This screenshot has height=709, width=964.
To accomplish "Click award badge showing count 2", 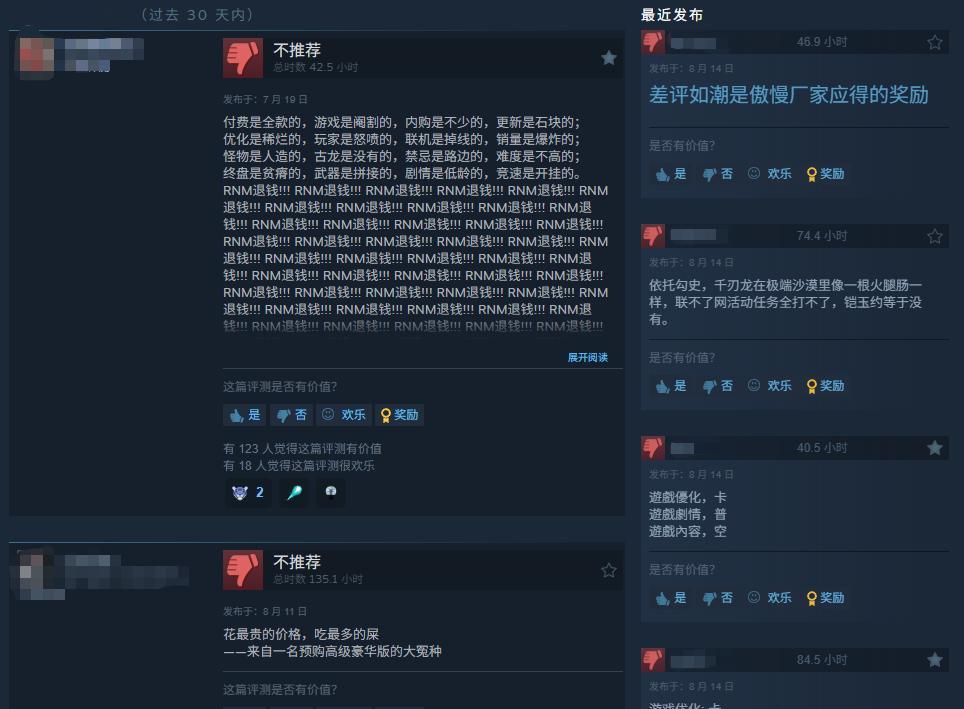I will point(248,492).
